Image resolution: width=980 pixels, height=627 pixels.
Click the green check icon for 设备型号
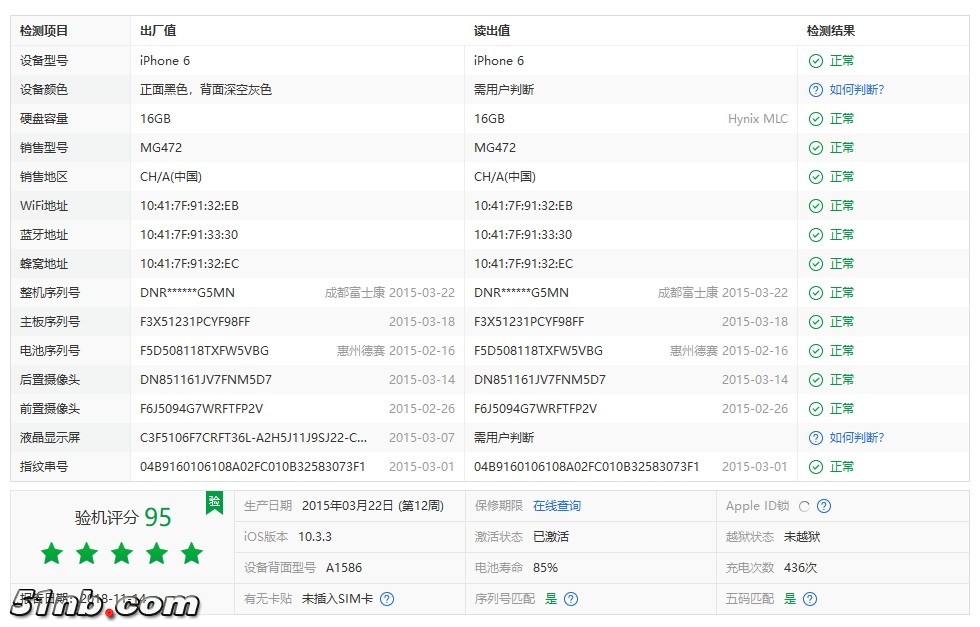click(816, 61)
